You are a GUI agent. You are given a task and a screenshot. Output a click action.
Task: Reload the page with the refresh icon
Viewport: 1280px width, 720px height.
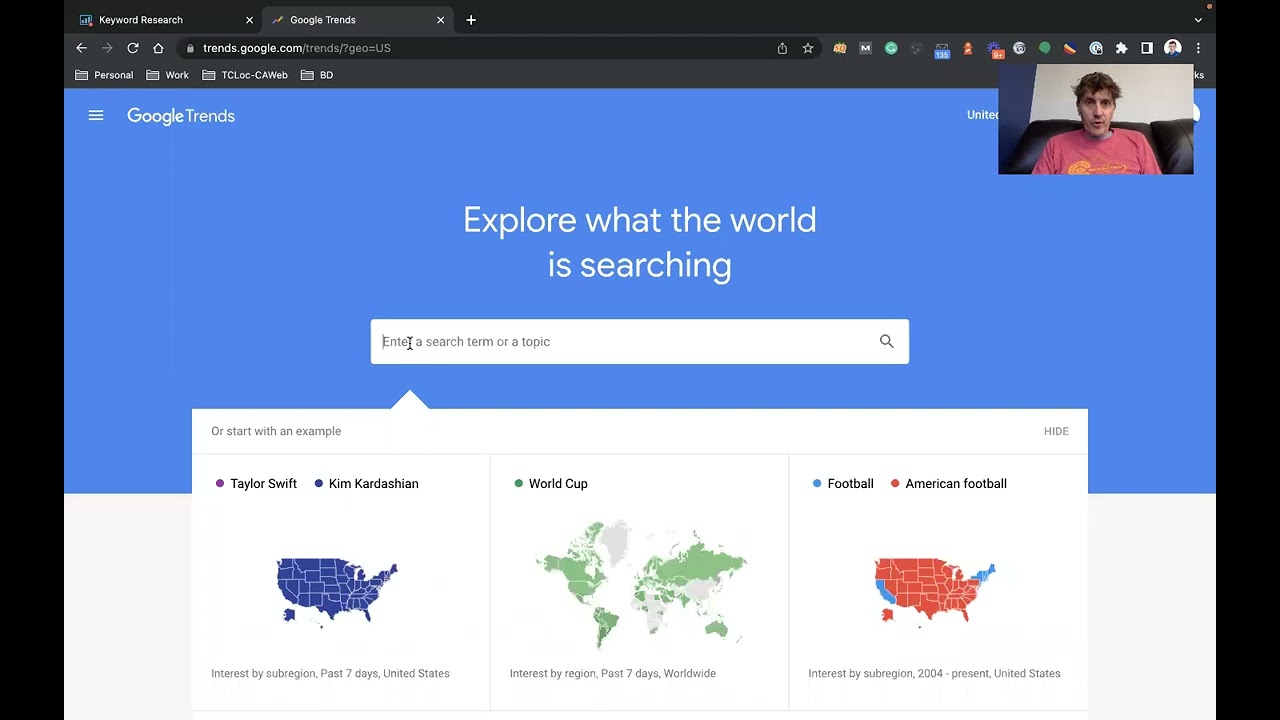point(132,48)
